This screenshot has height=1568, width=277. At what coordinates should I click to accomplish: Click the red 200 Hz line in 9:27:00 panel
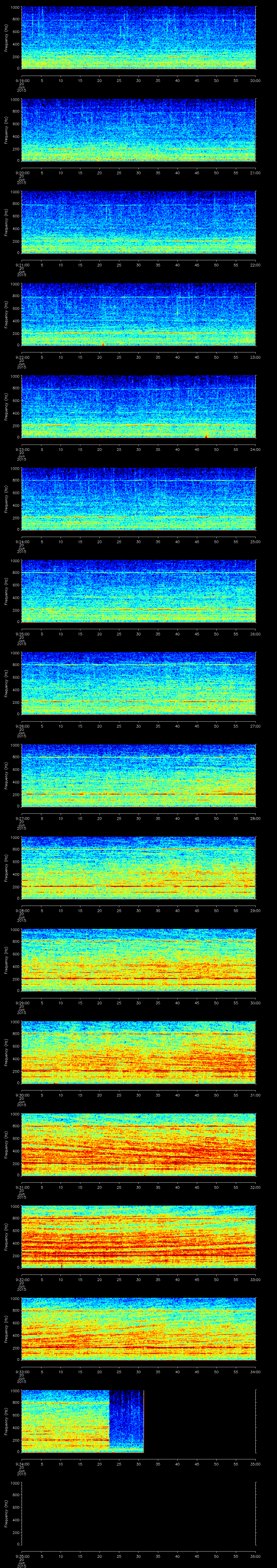139,794
